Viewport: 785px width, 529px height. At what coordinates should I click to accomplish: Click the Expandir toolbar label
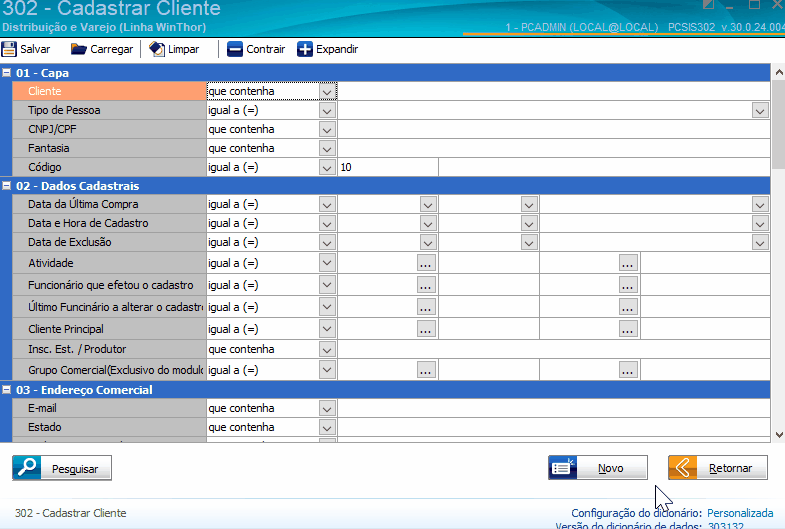click(x=337, y=49)
